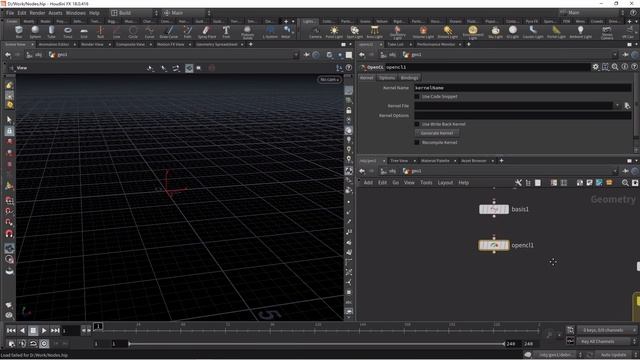Viewport: 640px width, 360px height.
Task: Open the Main radial menu dropdown
Action: click(187, 13)
